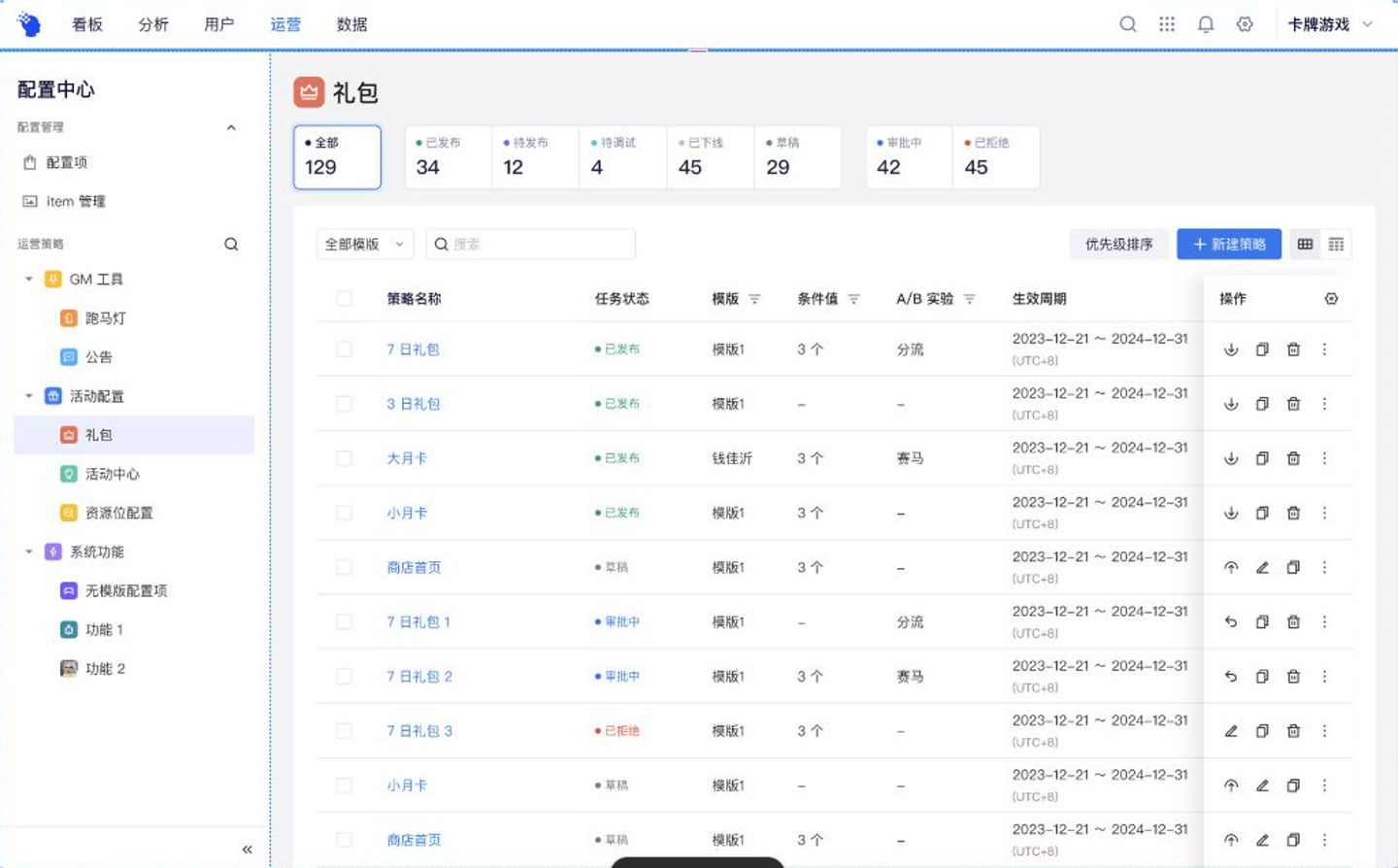The width and height of the screenshot is (1398, 868).
Task: Open the 7 日礼包 2 strategy link
Action: (x=419, y=677)
